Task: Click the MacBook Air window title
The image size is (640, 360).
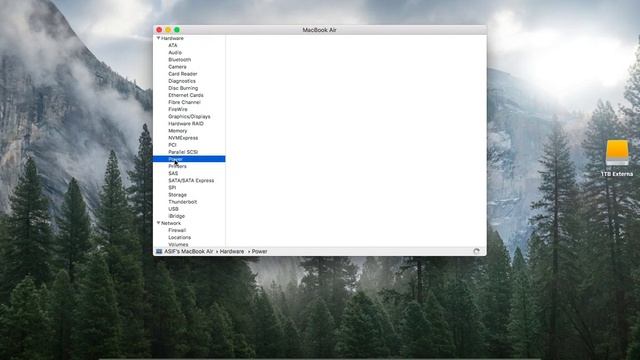Action: (x=319, y=30)
